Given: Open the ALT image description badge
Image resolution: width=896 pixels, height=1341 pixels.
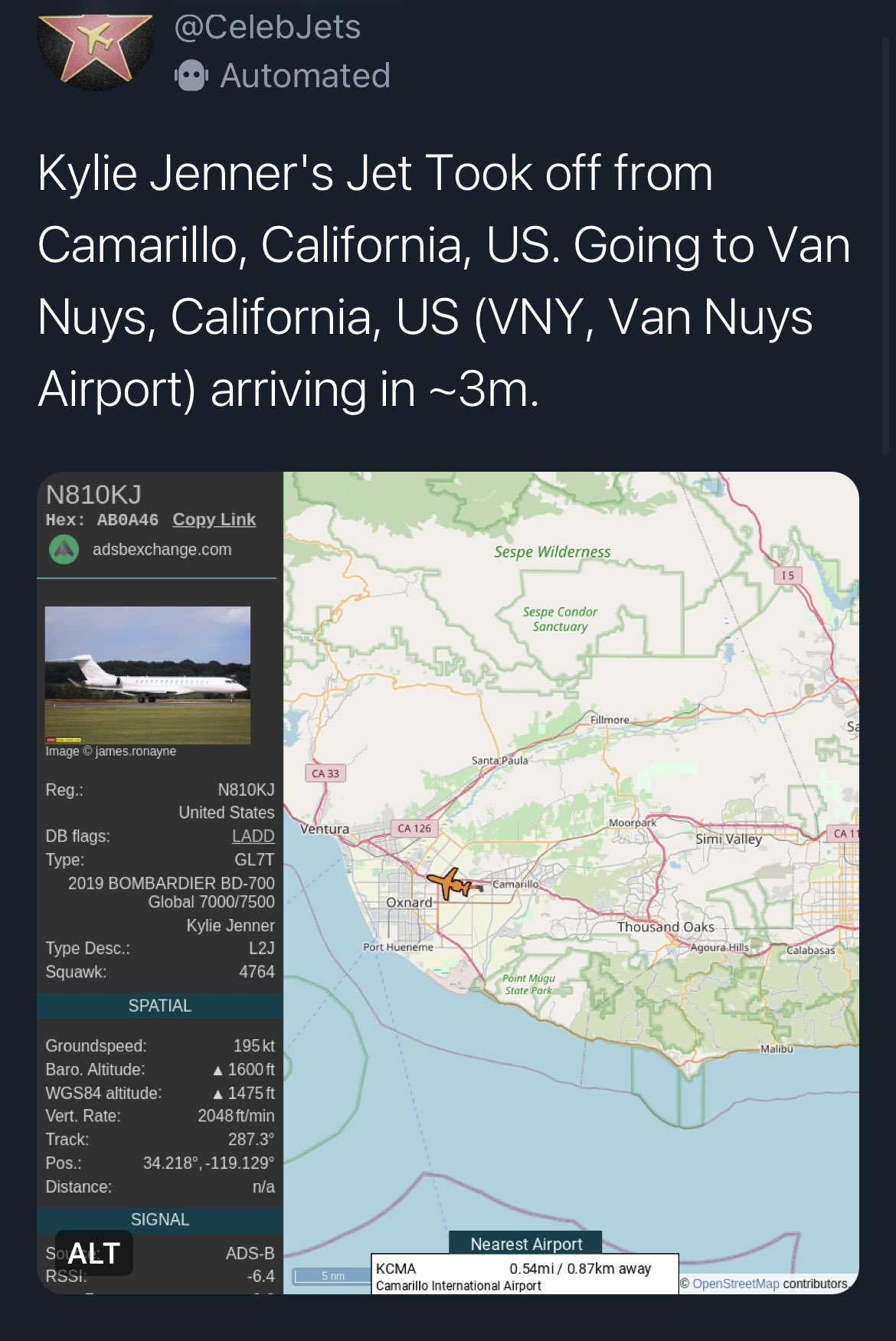Looking at the screenshot, I should click(94, 1253).
